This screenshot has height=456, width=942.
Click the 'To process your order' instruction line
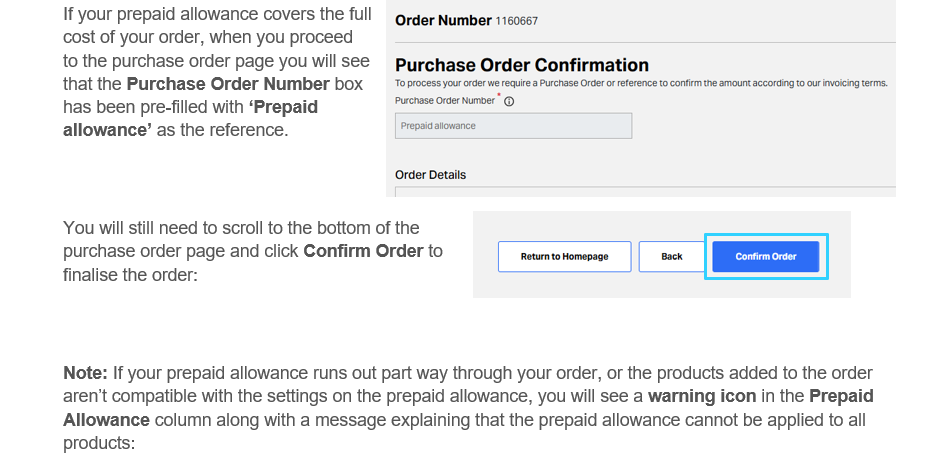coord(640,83)
